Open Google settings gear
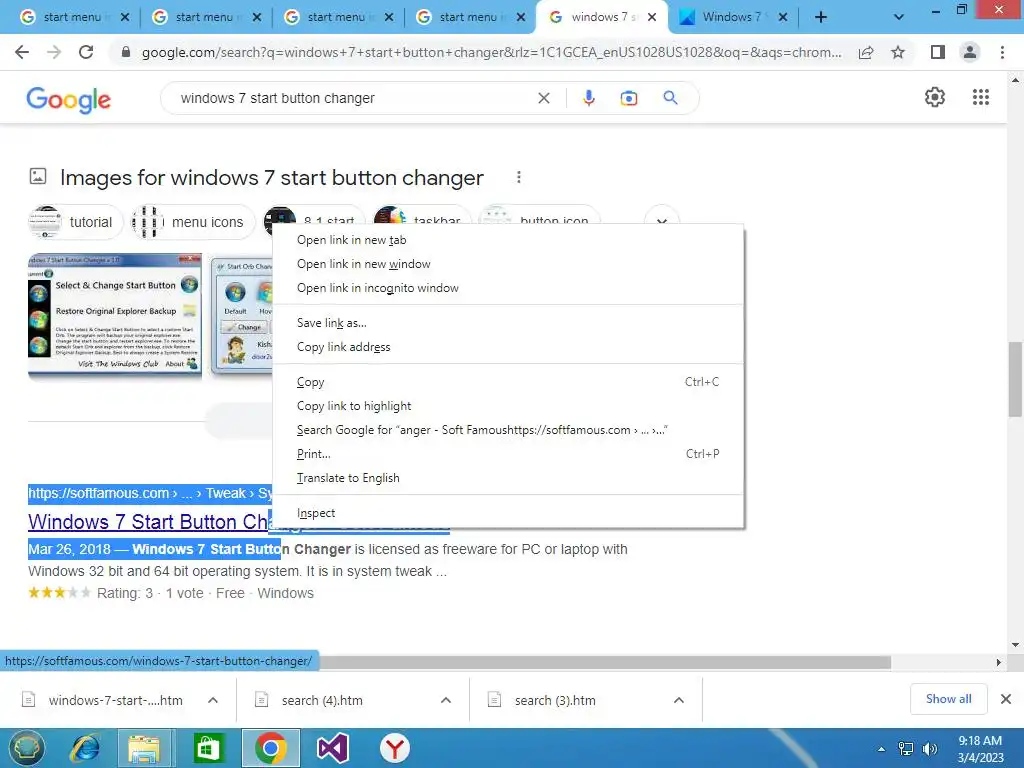The image size is (1024, 768). 935,97
